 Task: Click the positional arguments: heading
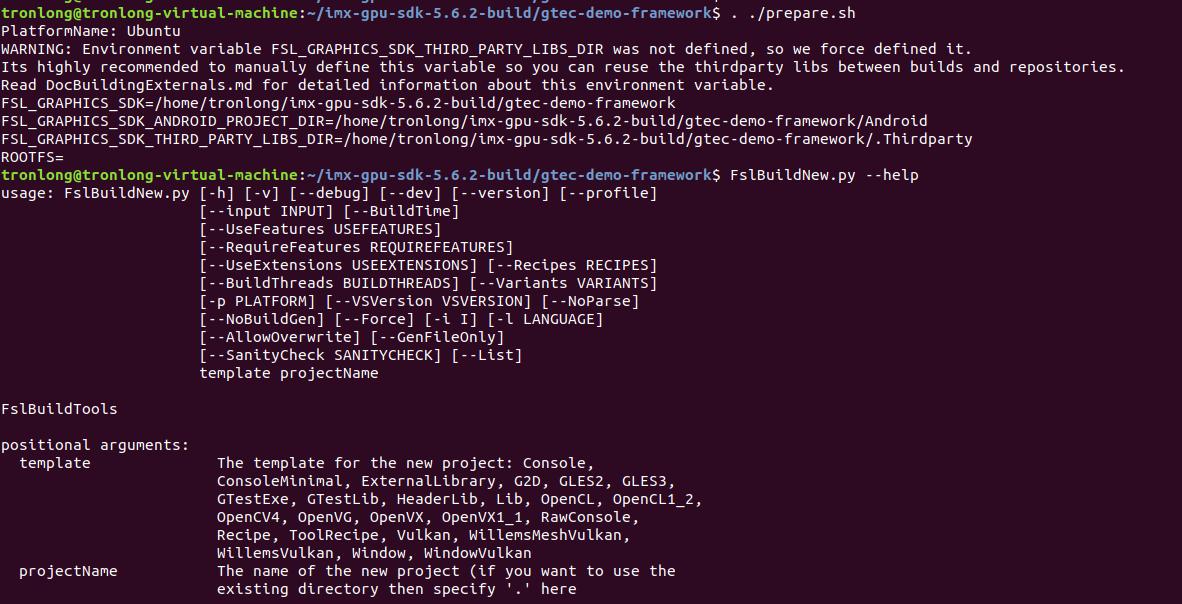coord(95,445)
